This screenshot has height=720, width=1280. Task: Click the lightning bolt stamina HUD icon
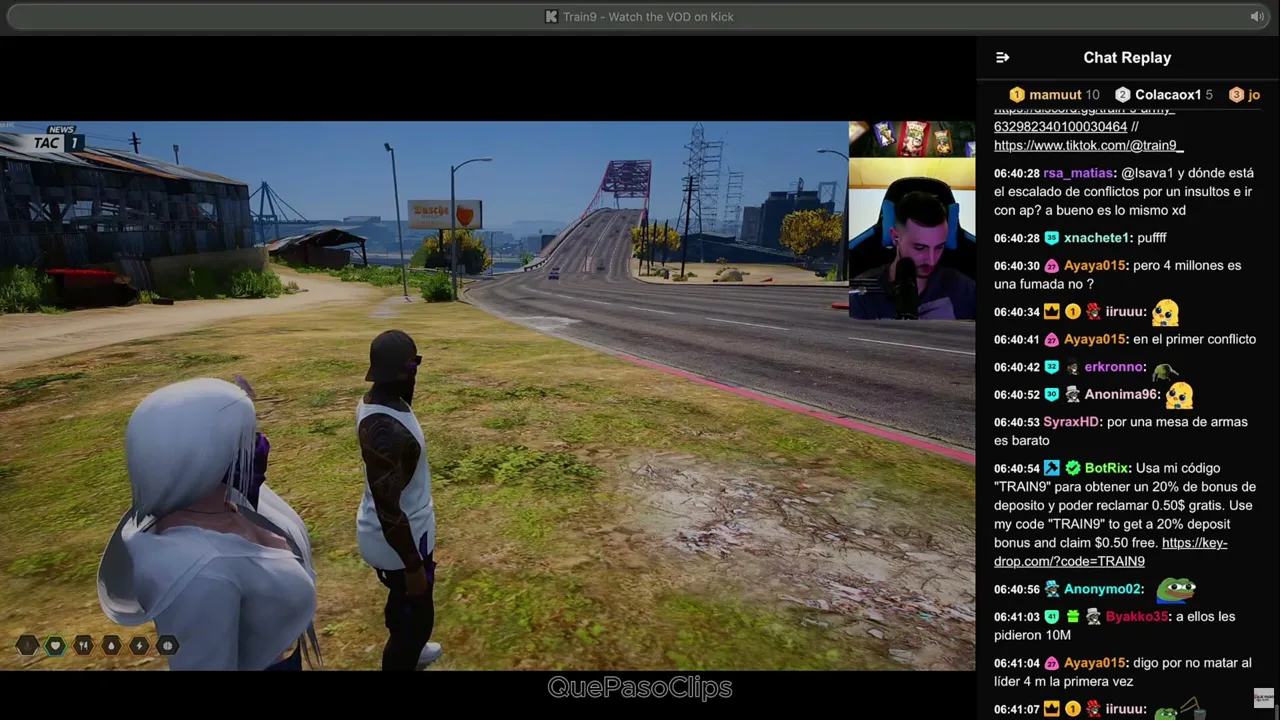pyautogui.click(x=139, y=646)
